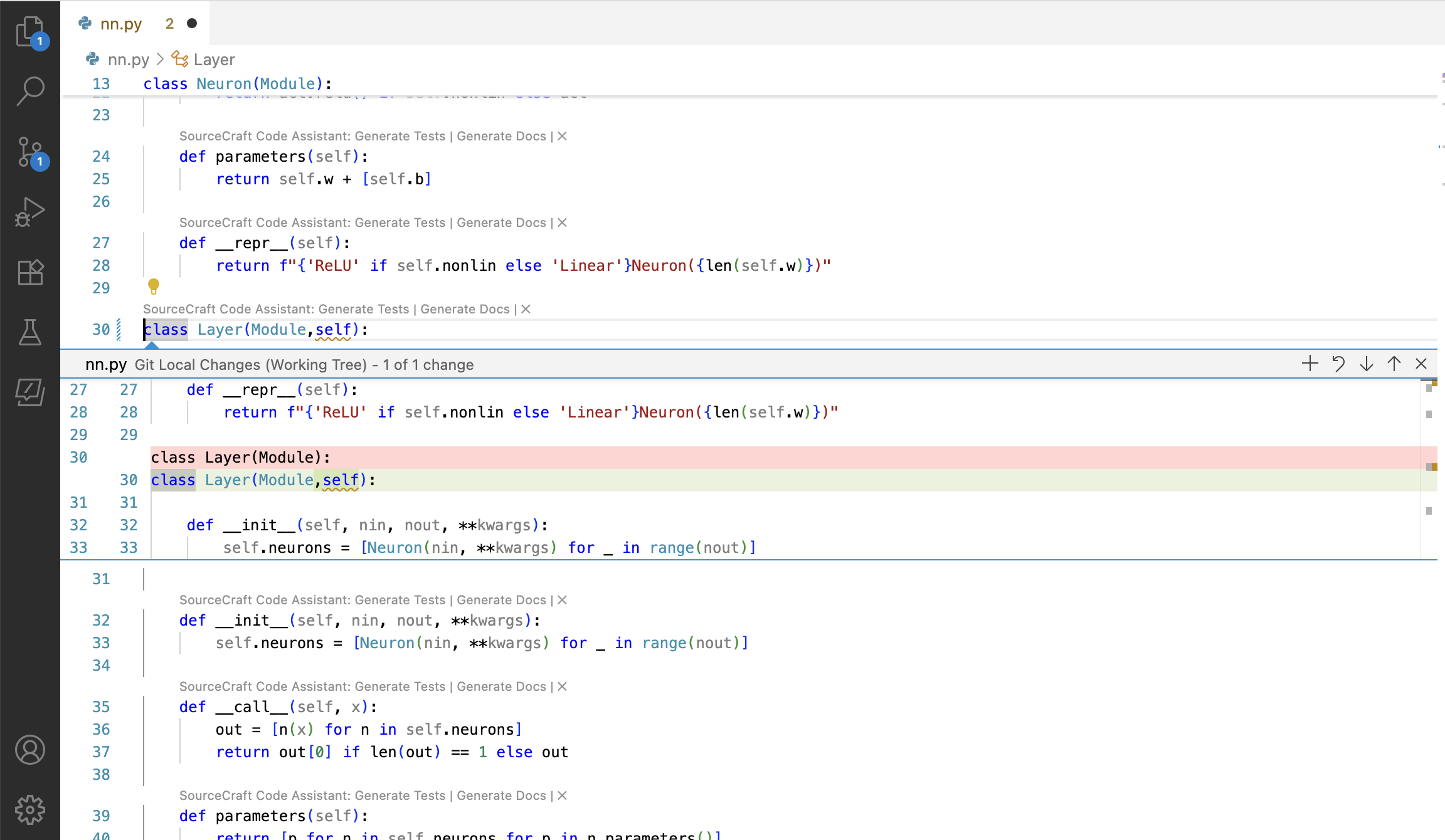Open the Accounts menu icon

29,750
